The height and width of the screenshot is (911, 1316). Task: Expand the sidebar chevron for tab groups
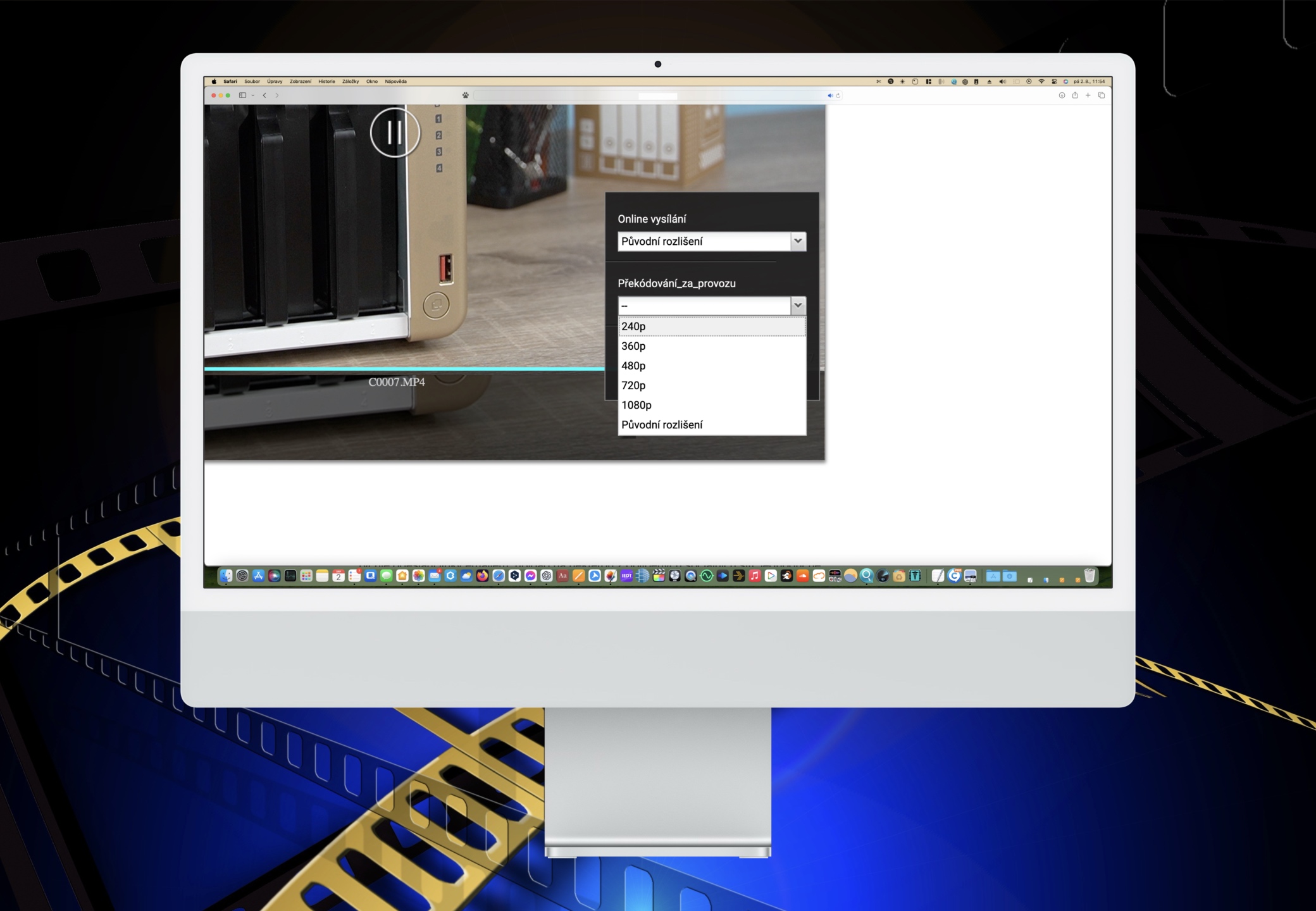tap(252, 96)
